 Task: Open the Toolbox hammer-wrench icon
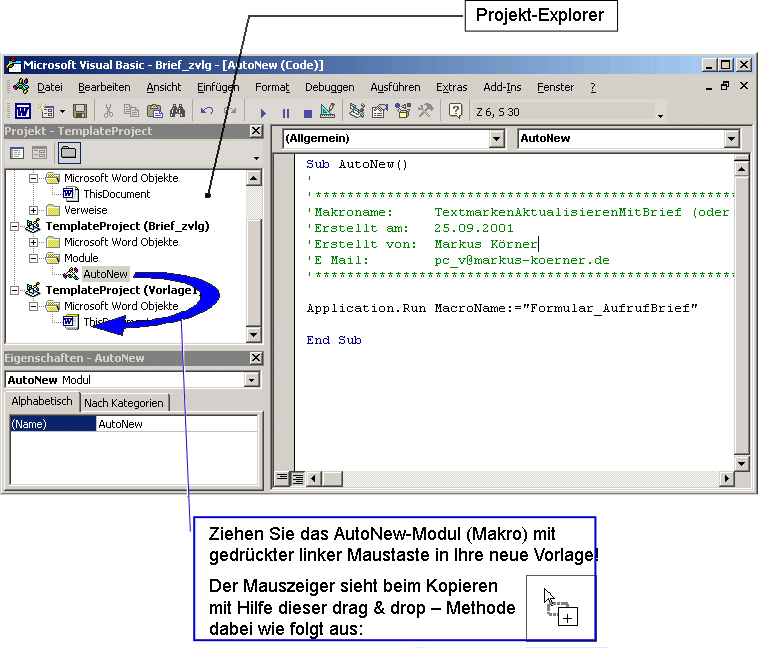point(425,111)
